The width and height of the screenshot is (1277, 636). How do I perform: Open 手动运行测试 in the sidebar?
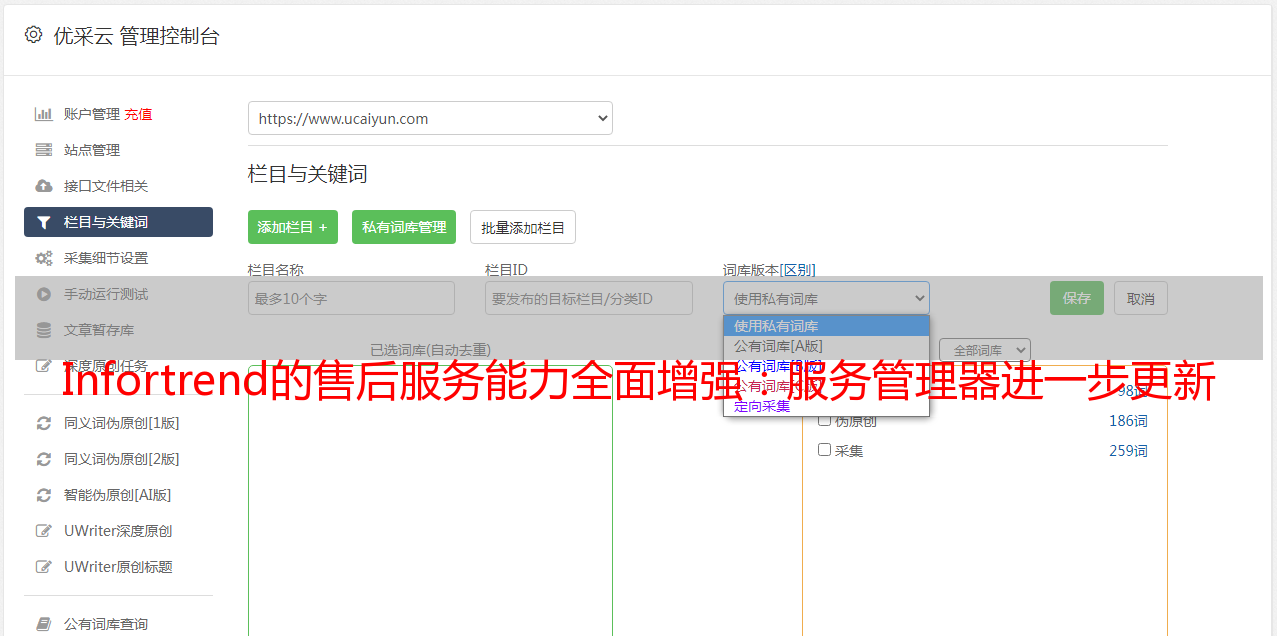tap(106, 294)
